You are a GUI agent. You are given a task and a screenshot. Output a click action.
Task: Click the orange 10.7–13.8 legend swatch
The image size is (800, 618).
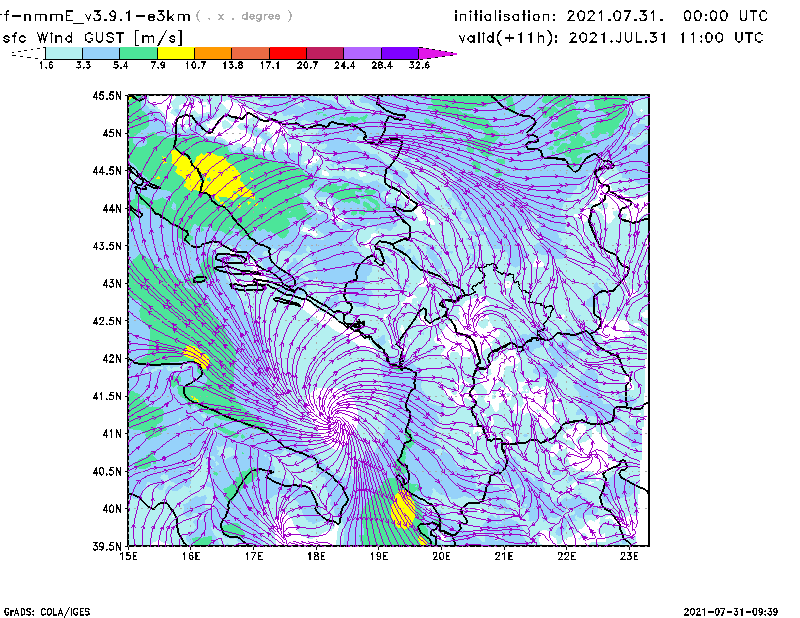coord(213,53)
